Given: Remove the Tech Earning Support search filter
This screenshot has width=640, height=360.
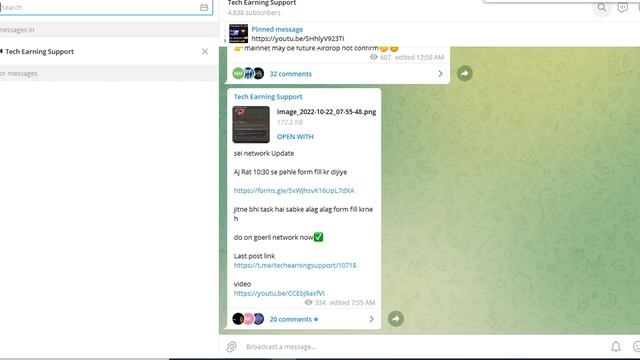Looking at the screenshot, I should (x=204, y=51).
